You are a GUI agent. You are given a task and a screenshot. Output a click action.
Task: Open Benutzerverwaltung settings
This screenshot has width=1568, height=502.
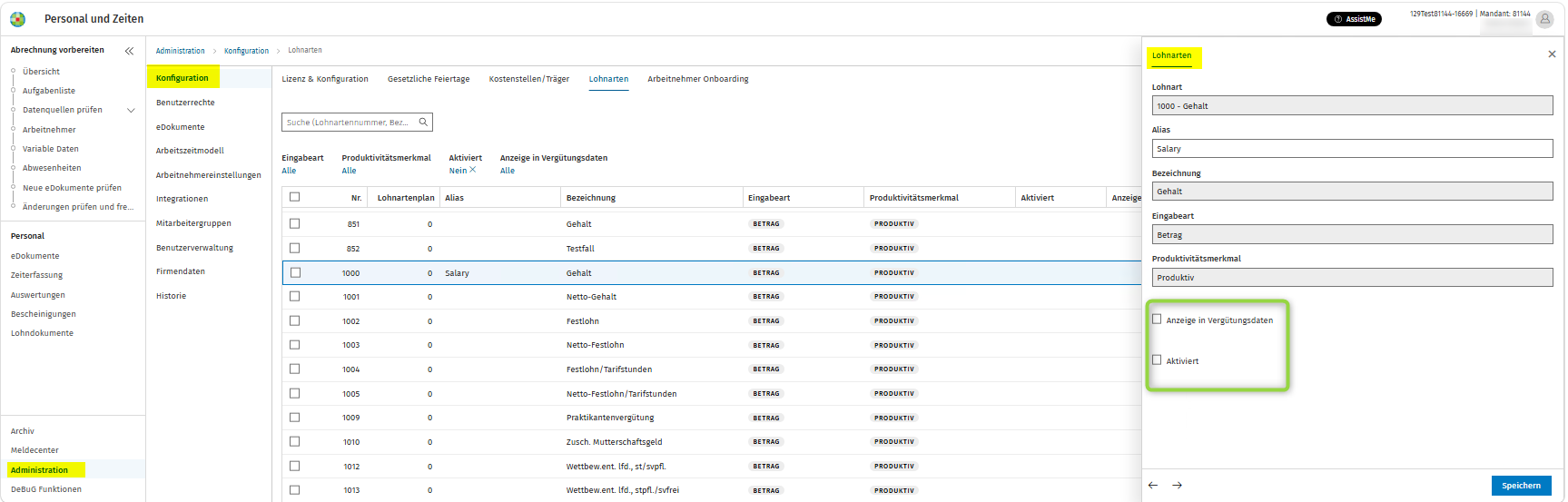(x=194, y=248)
